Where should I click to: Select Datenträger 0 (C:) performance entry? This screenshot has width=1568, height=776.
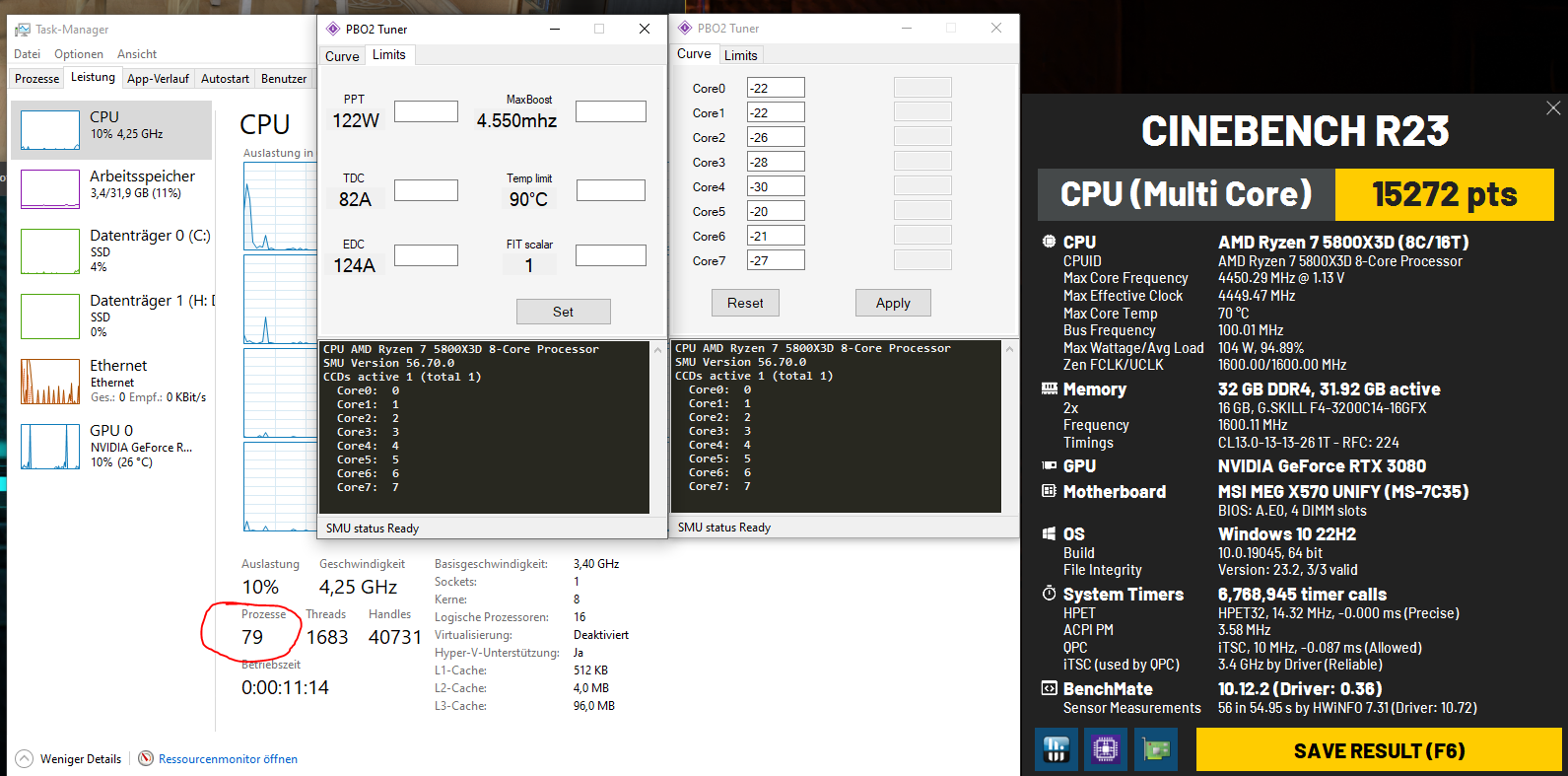tap(111, 250)
